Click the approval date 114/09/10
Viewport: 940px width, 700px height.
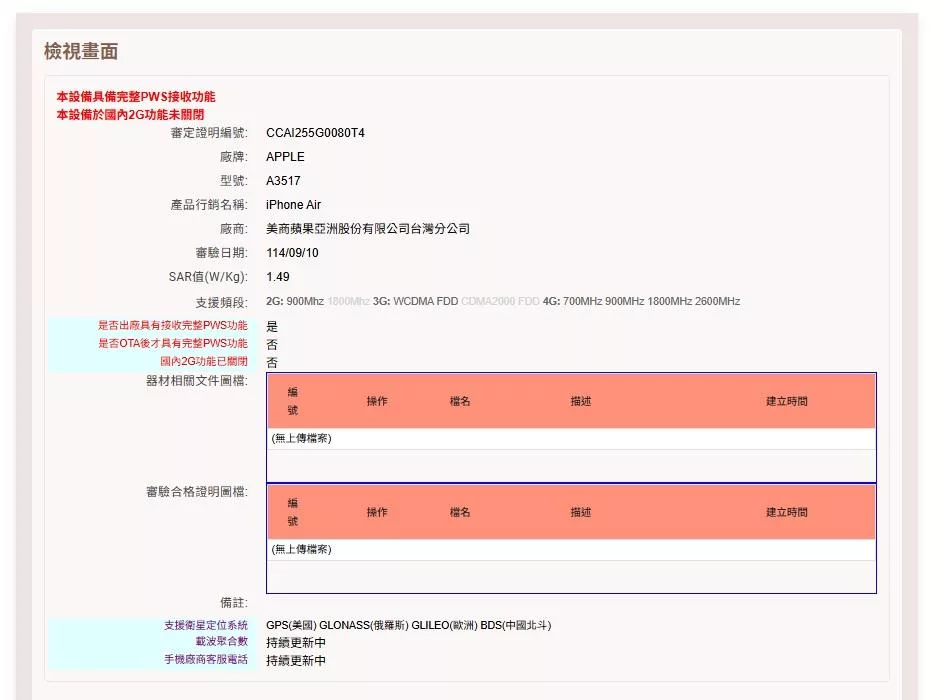(x=292, y=253)
